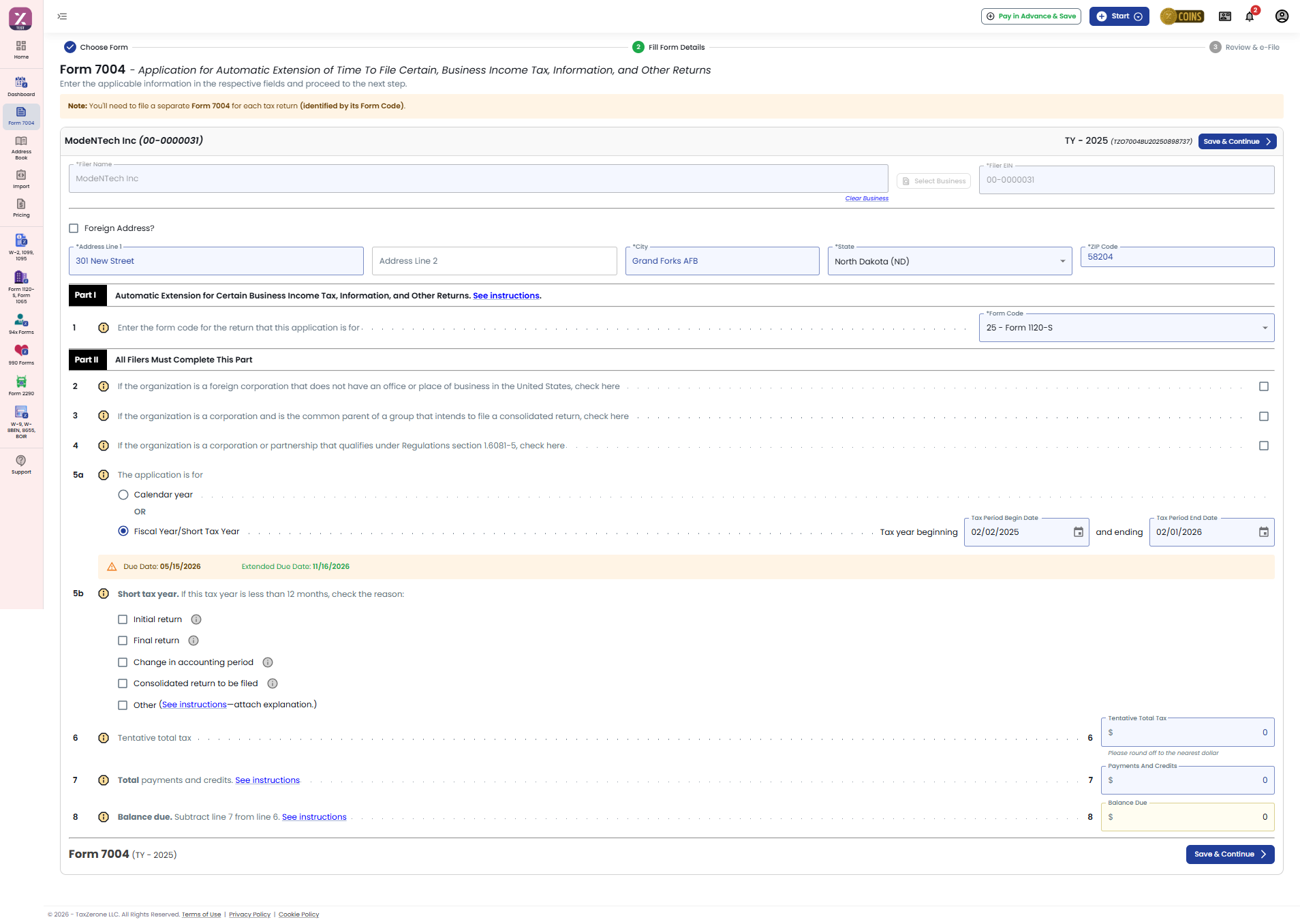Open calendar picker for Tax Period End Date
Screen dimensions: 1300x924
[1263, 532]
